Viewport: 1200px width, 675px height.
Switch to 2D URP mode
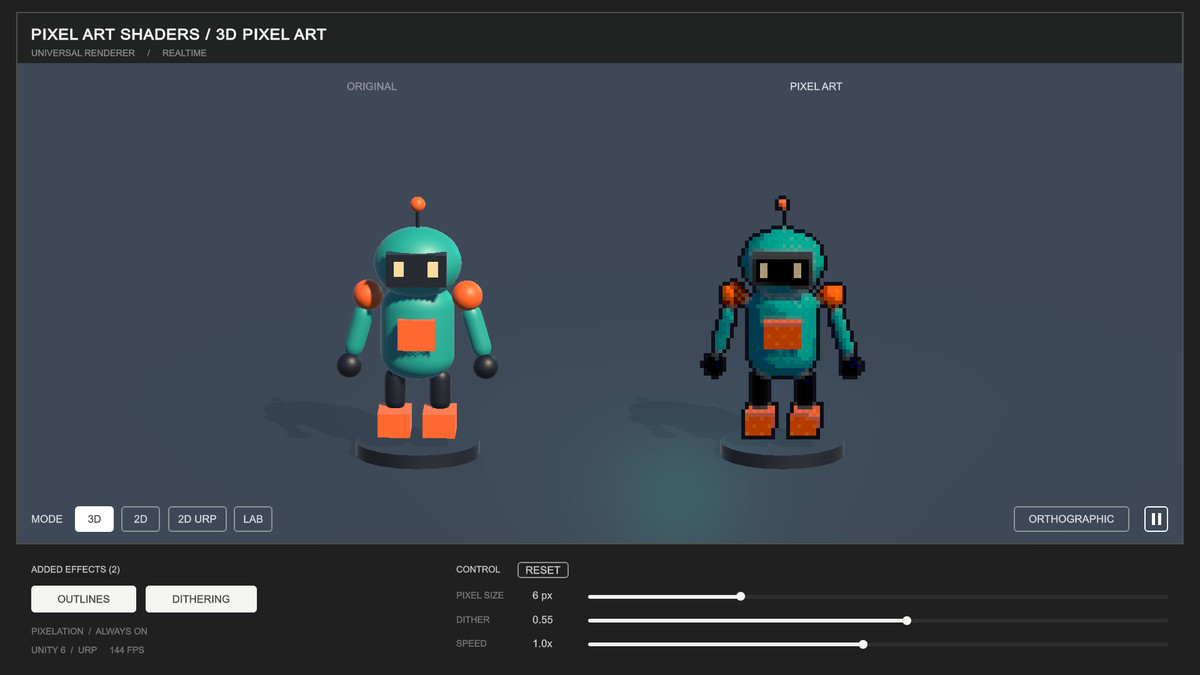197,519
